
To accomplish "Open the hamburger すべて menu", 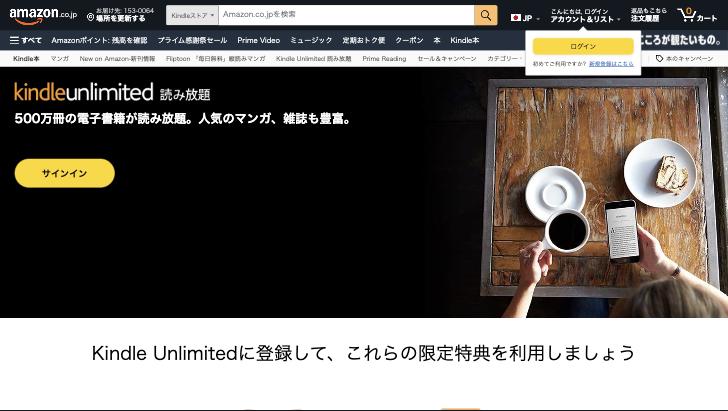I will tap(26, 40).
